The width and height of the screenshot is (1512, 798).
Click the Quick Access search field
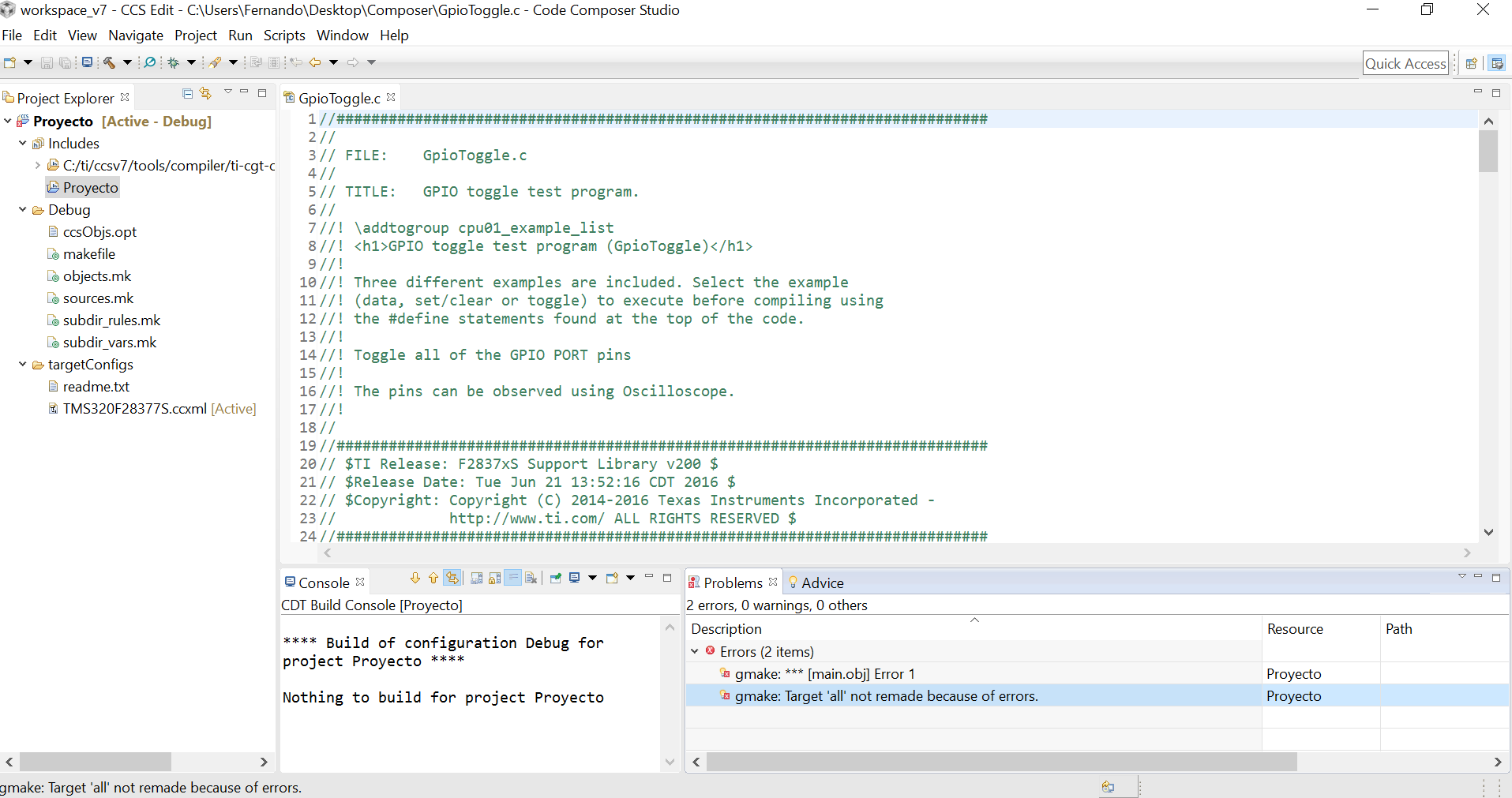click(1406, 63)
